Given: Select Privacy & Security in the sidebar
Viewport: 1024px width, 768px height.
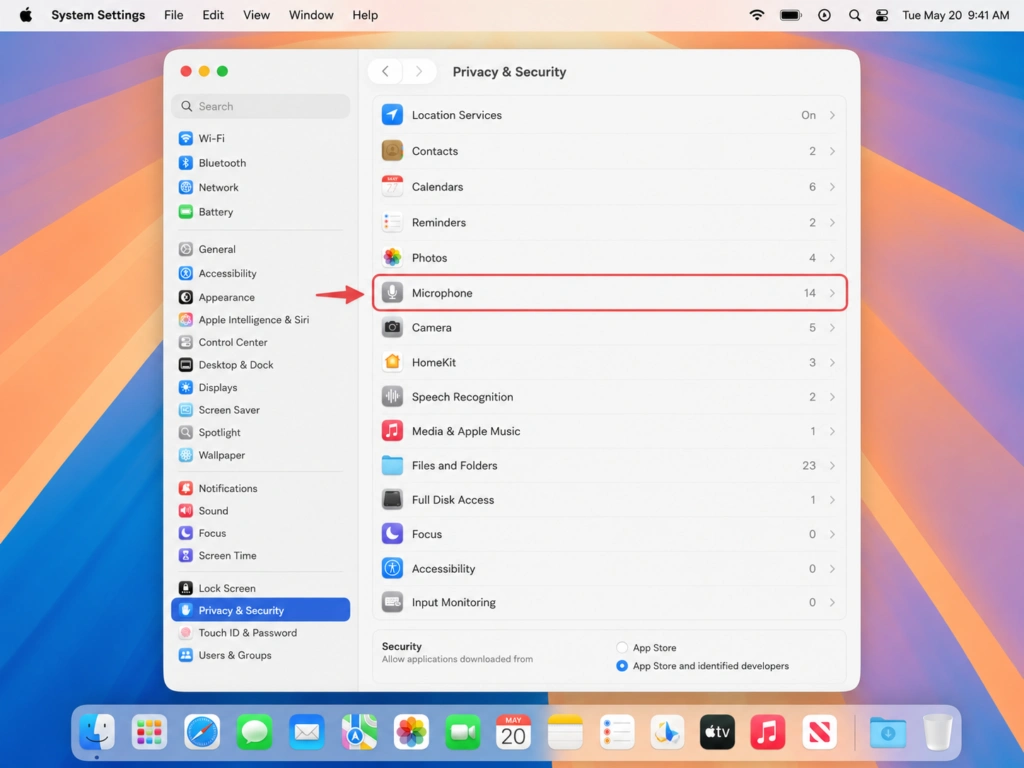Looking at the screenshot, I should pyautogui.click(x=261, y=610).
